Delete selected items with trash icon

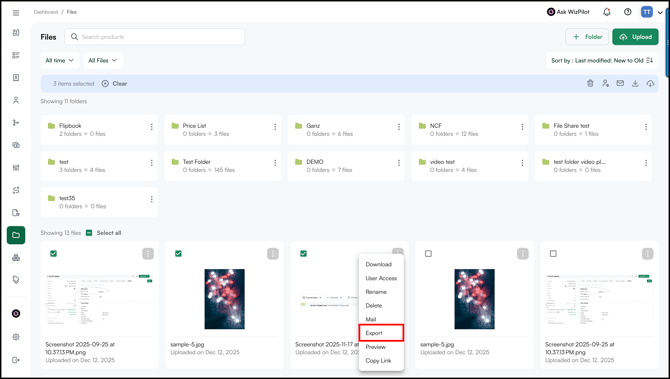coord(590,83)
